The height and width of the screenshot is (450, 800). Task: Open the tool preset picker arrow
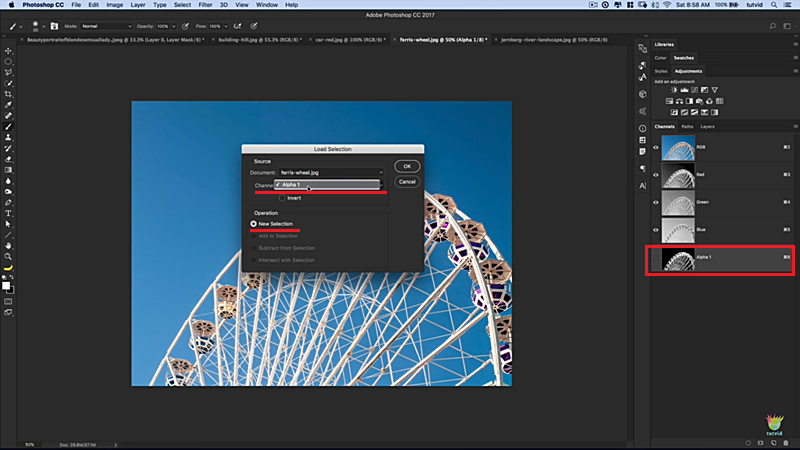[x=20, y=27]
